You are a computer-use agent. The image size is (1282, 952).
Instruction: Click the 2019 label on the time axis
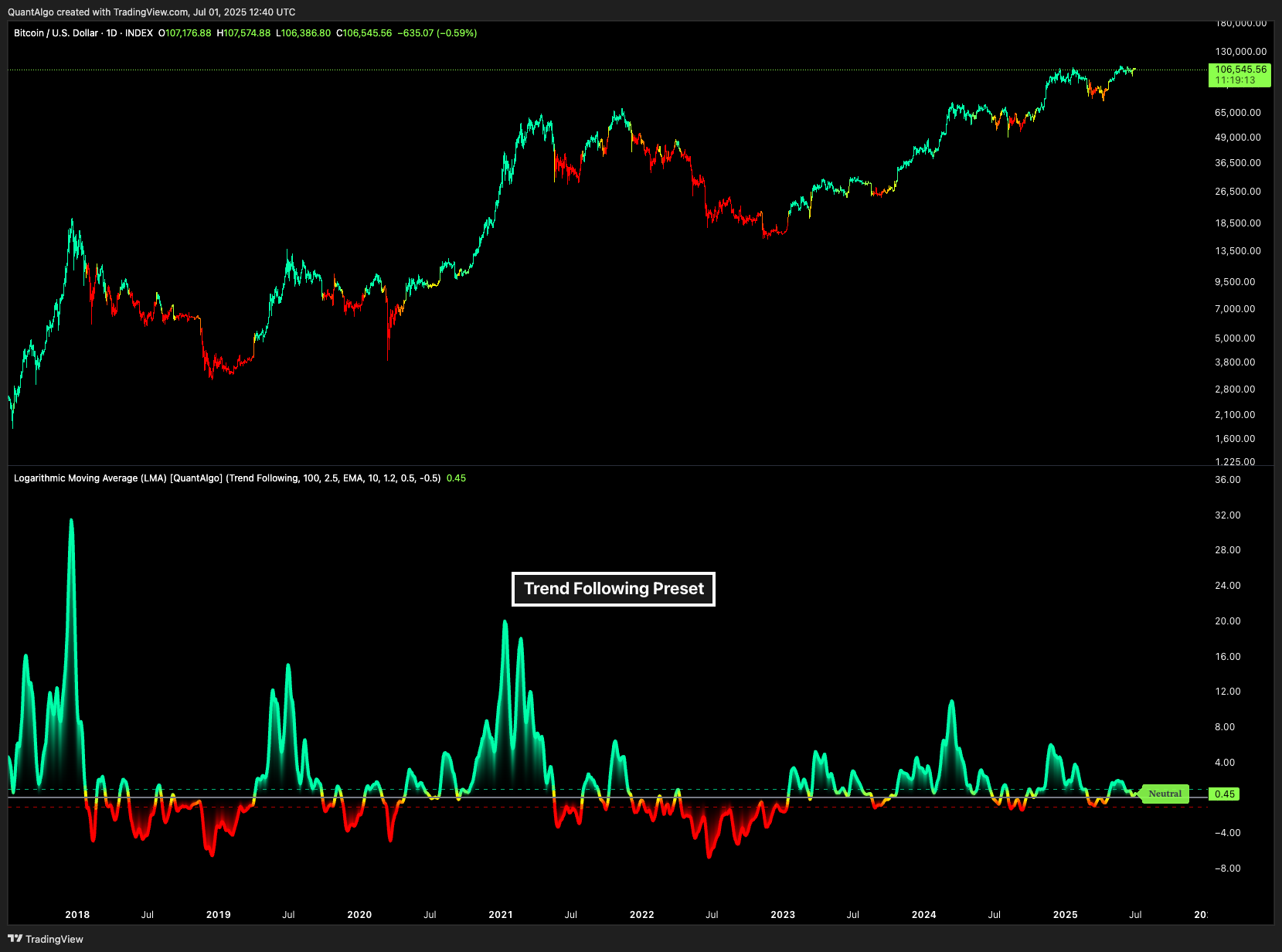(219, 915)
